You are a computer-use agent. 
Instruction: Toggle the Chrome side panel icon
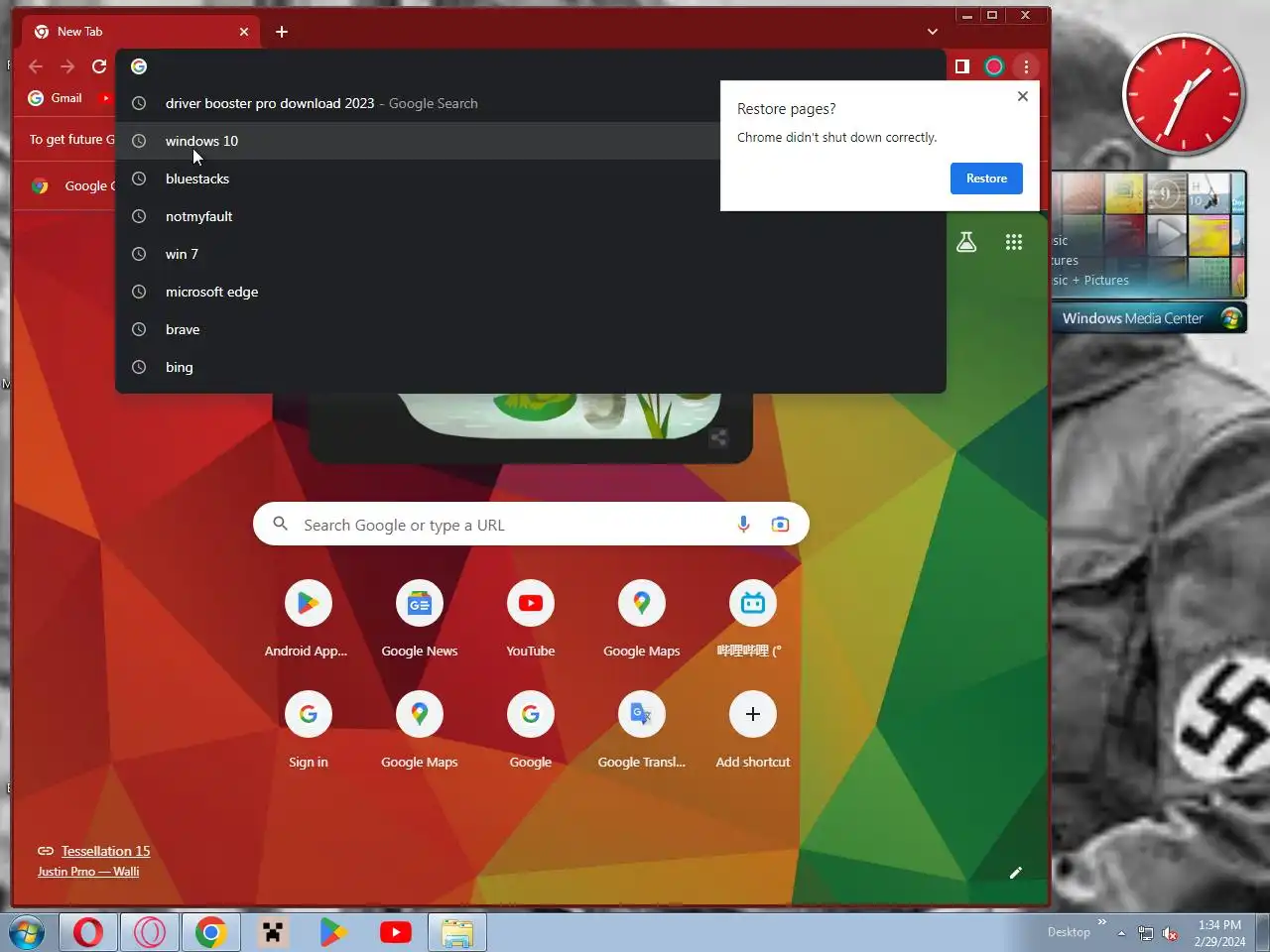pyautogui.click(x=961, y=66)
